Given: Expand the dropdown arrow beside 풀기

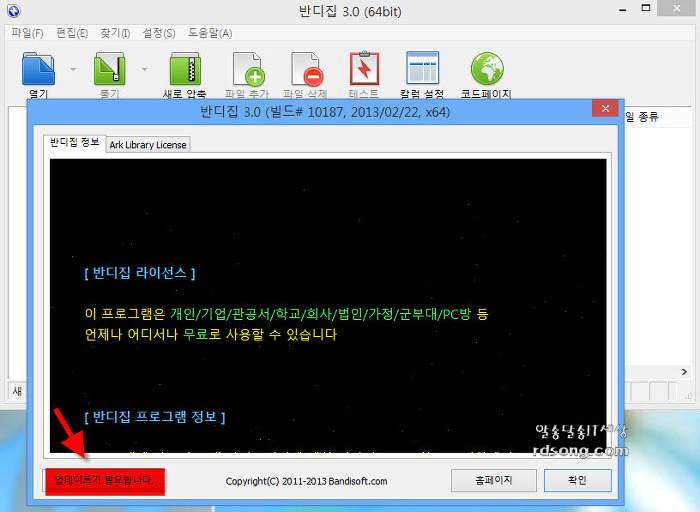Looking at the screenshot, I should pos(145,70).
